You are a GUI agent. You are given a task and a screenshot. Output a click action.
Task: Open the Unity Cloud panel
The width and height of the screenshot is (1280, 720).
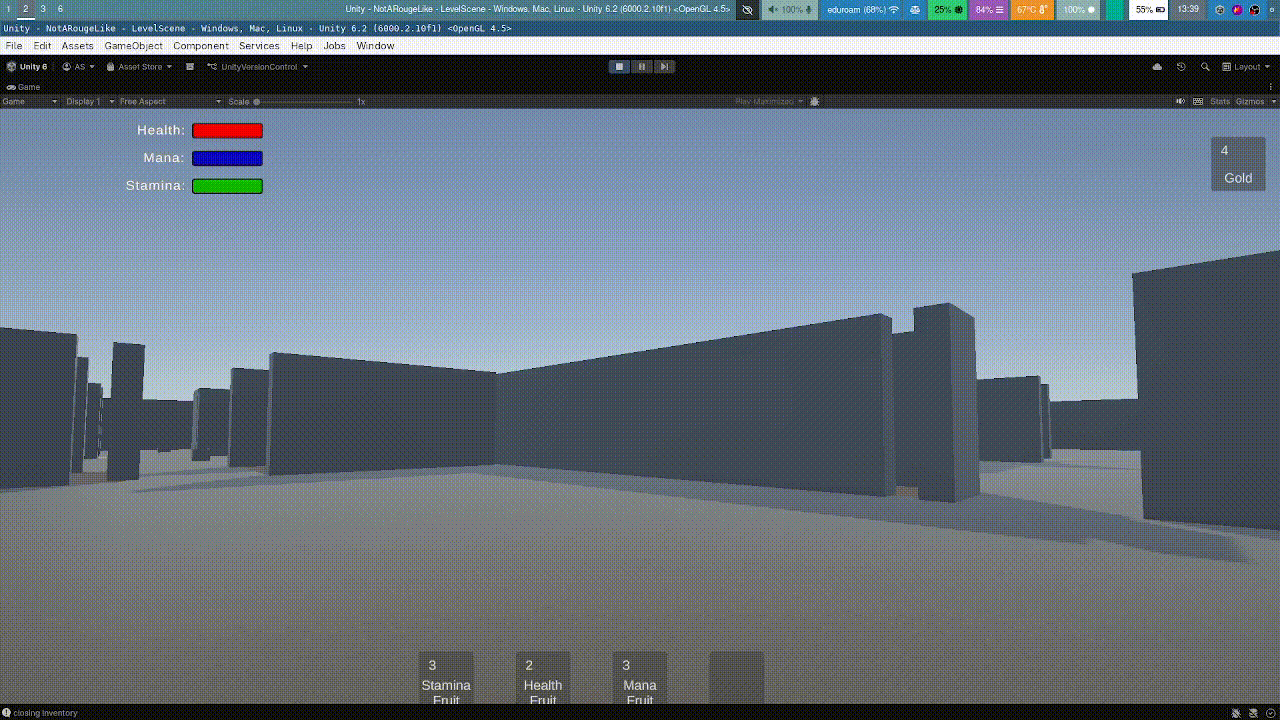click(x=1157, y=66)
